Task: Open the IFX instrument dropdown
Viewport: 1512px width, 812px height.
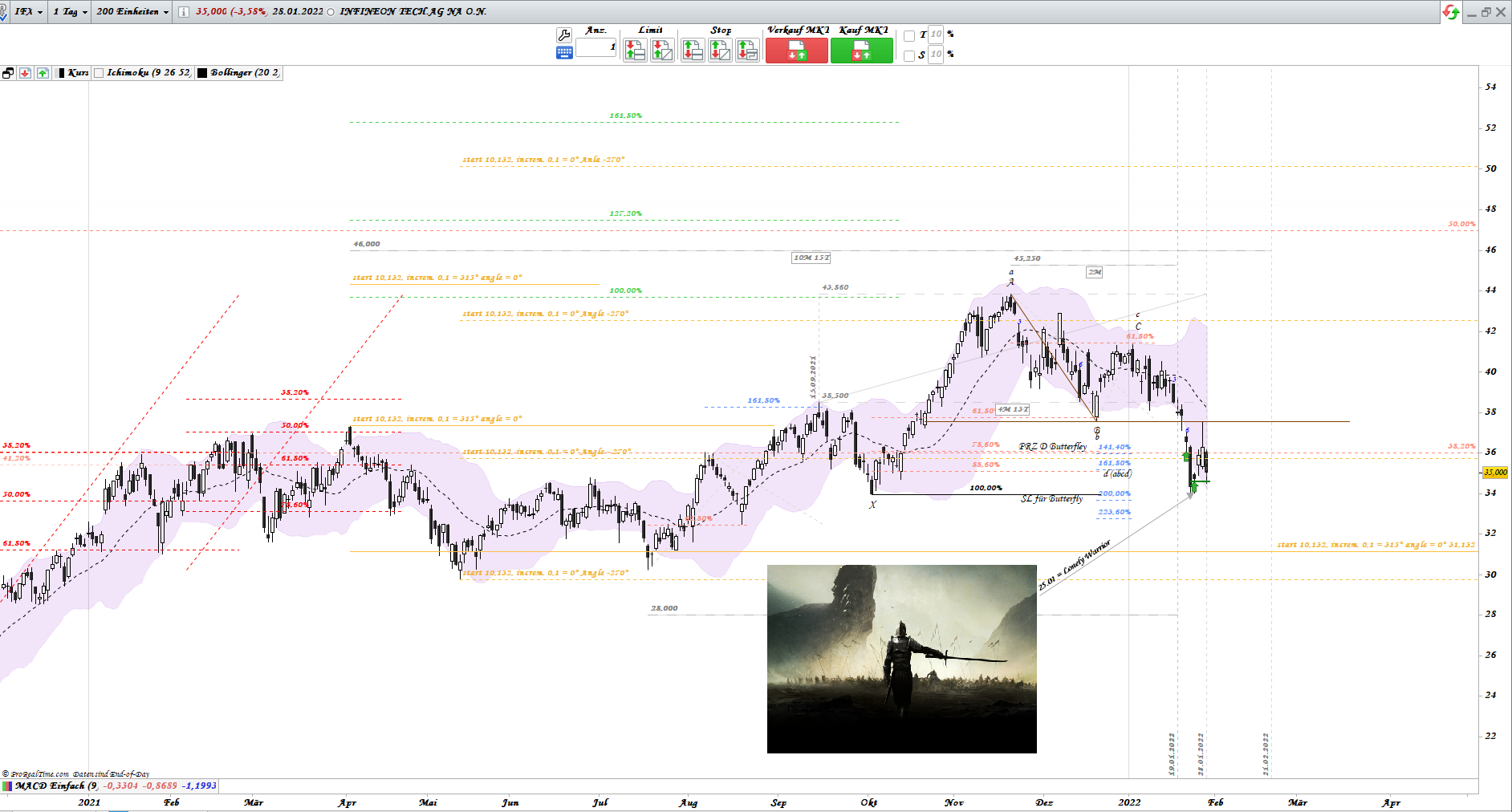Action: point(40,12)
